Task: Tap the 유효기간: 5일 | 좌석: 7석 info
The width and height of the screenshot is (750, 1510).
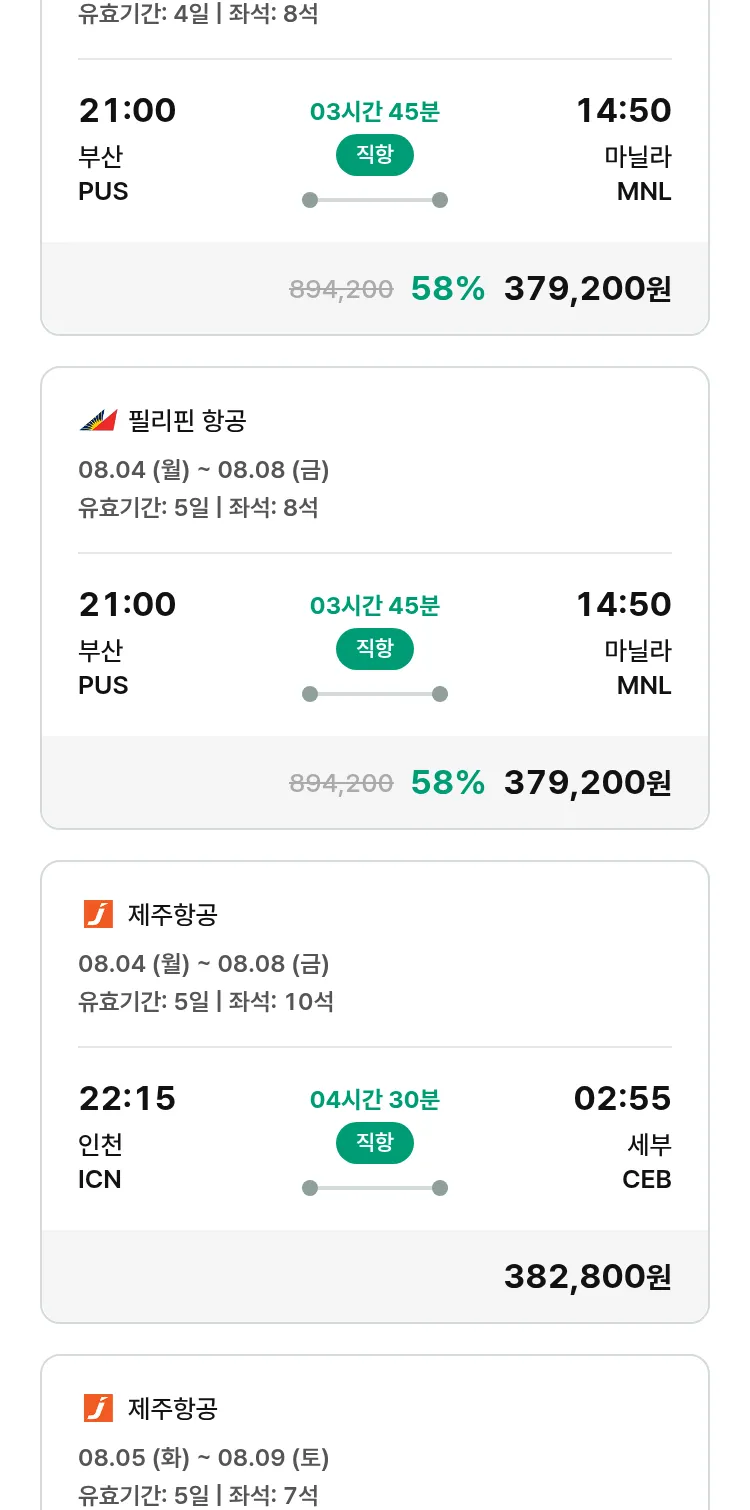Action: pos(198,1495)
